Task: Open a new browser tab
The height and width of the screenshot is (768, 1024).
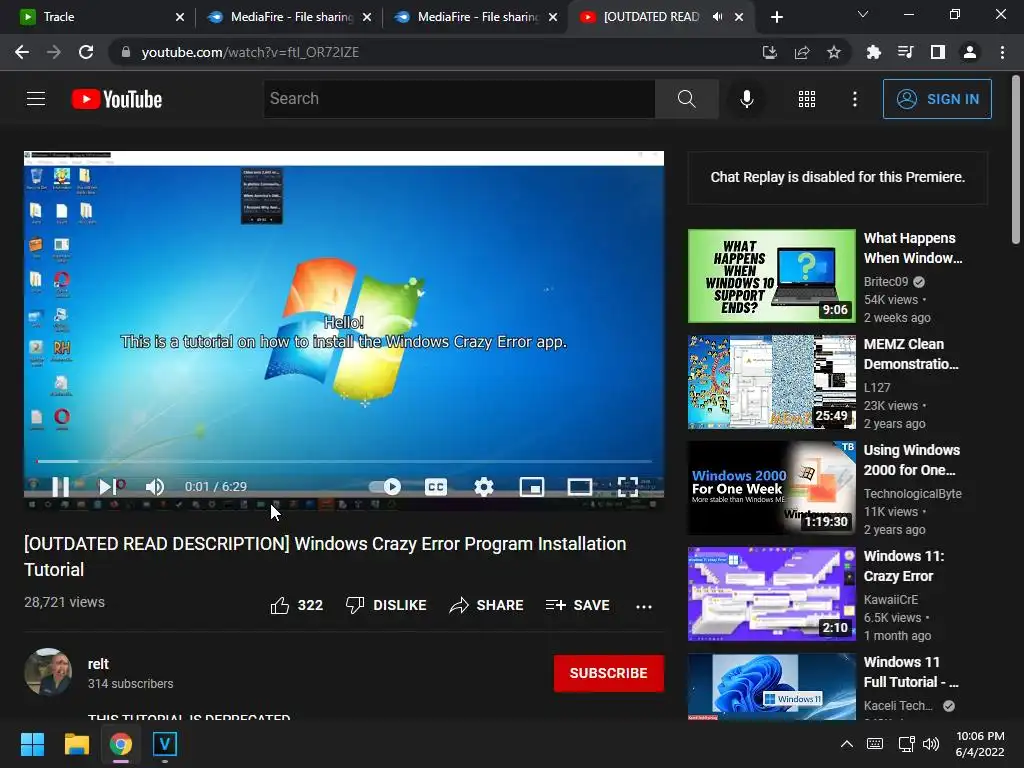Action: [x=776, y=17]
